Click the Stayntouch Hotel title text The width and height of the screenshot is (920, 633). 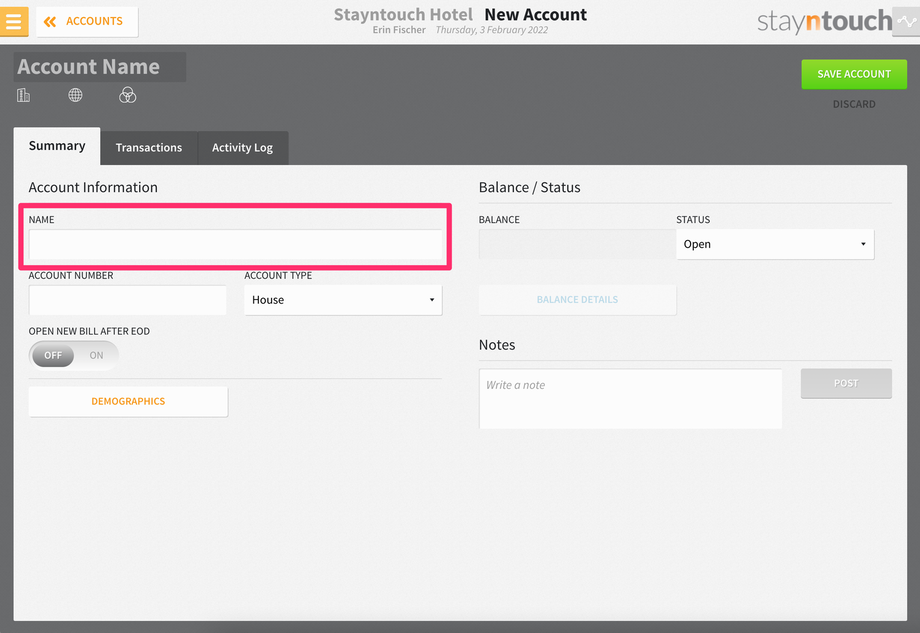tap(403, 14)
